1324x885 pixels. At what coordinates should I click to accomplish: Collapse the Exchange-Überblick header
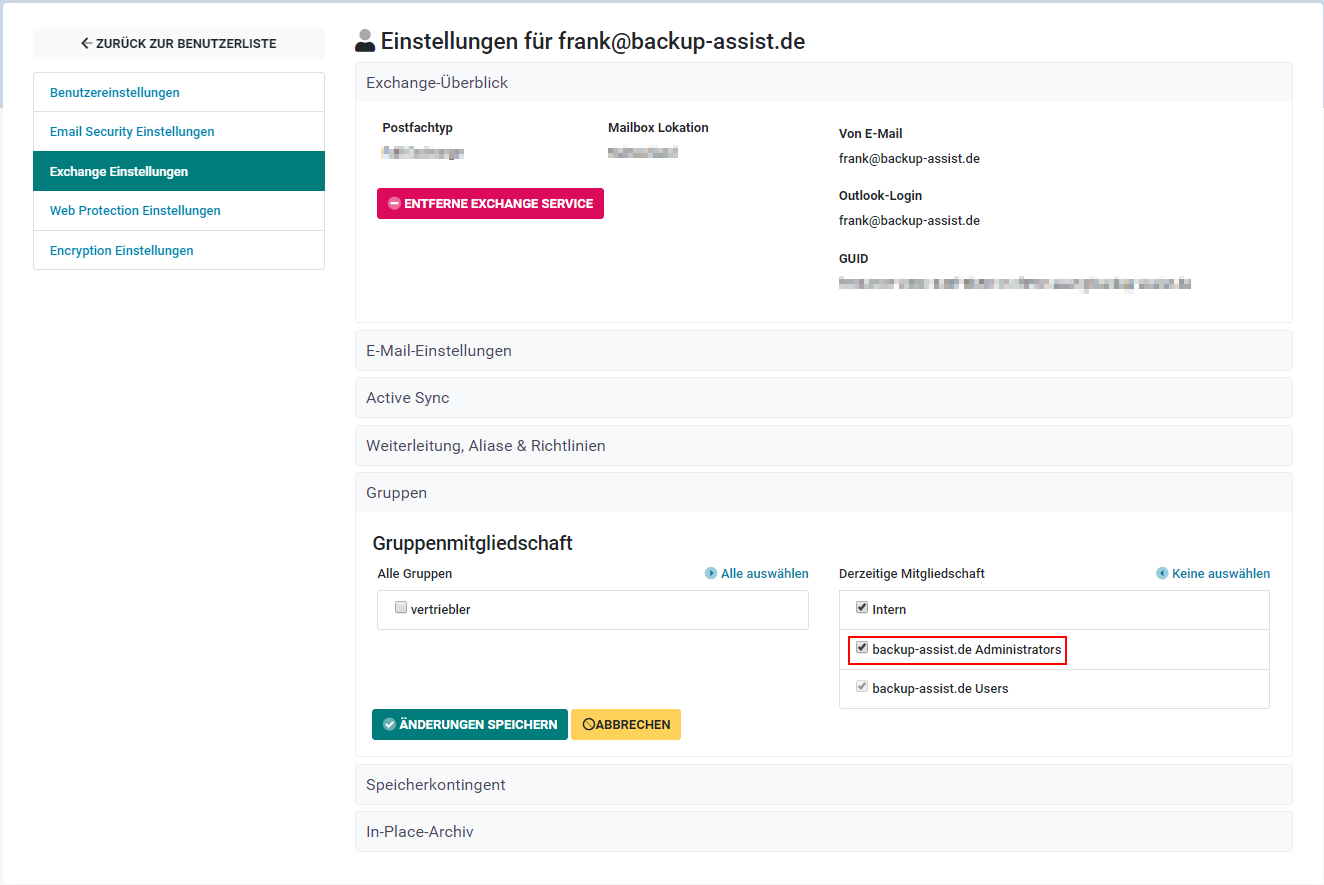click(437, 83)
